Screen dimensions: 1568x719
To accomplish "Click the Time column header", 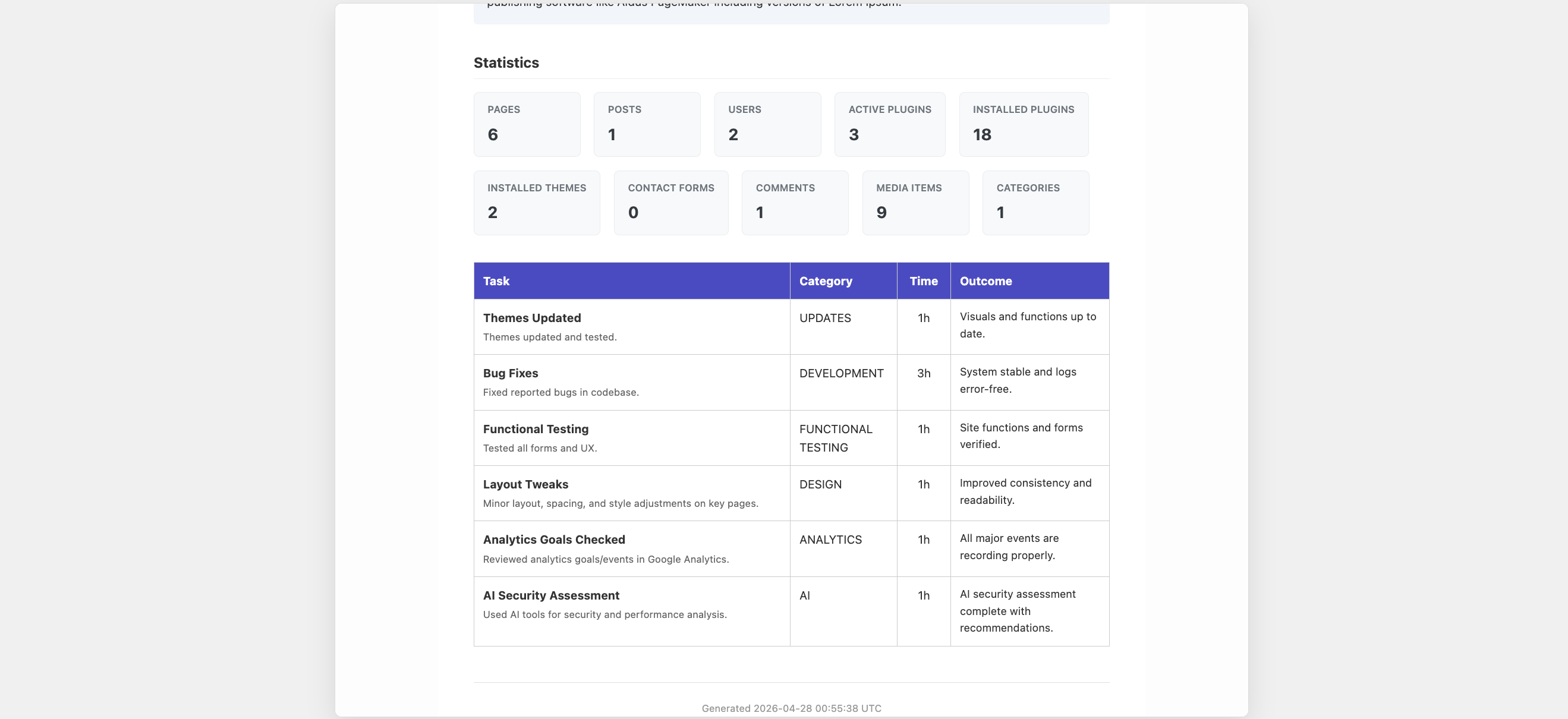I will coord(922,281).
